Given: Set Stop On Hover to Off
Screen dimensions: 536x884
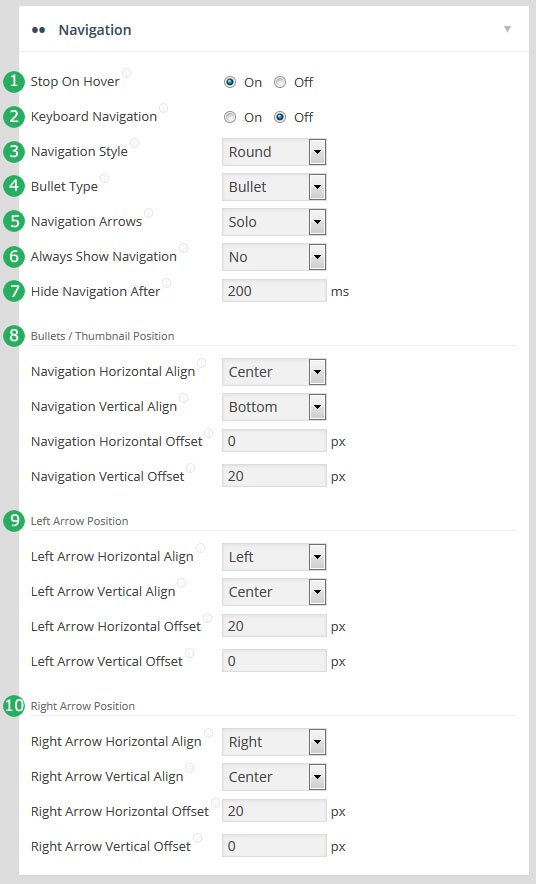Looking at the screenshot, I should pyautogui.click(x=280, y=82).
